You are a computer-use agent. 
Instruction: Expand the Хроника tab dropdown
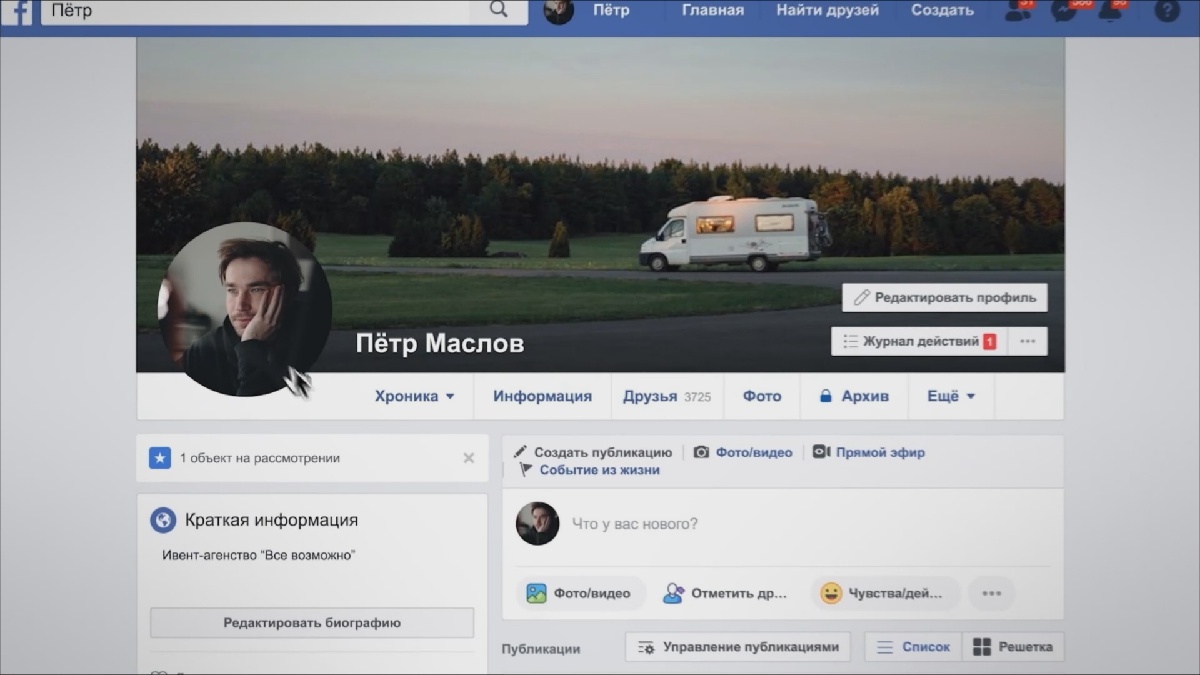point(414,396)
